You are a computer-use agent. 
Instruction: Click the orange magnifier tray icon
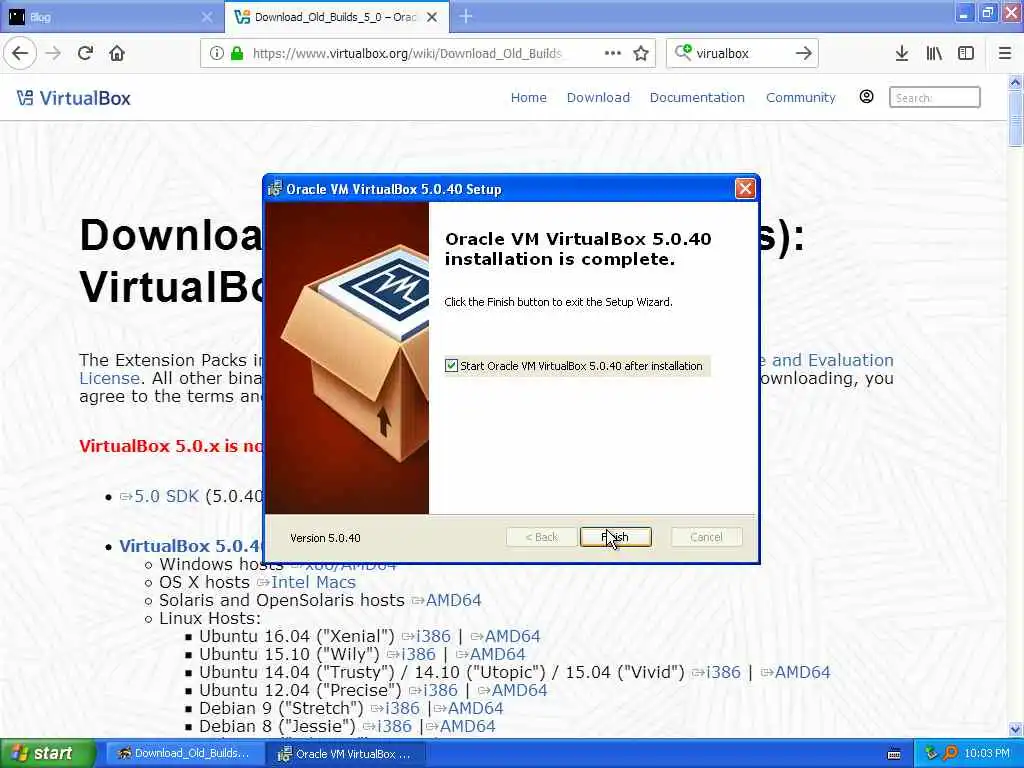click(950, 753)
